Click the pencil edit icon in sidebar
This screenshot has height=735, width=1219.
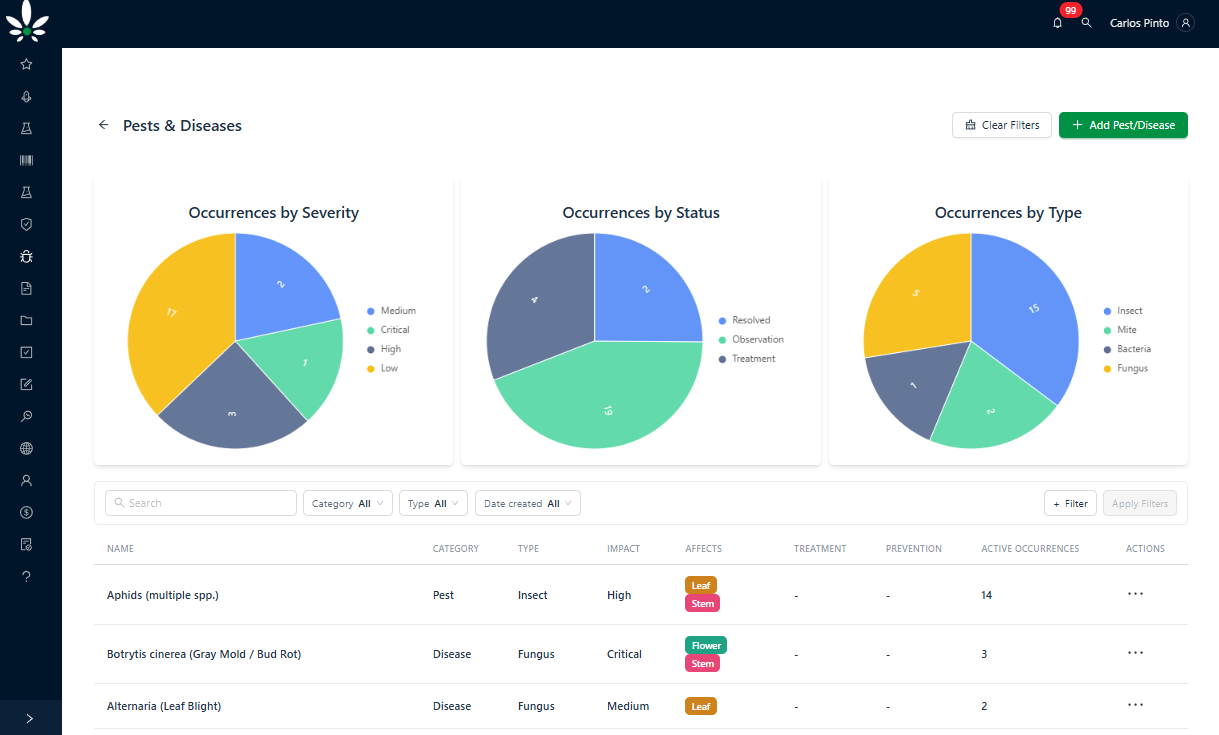[x=26, y=384]
